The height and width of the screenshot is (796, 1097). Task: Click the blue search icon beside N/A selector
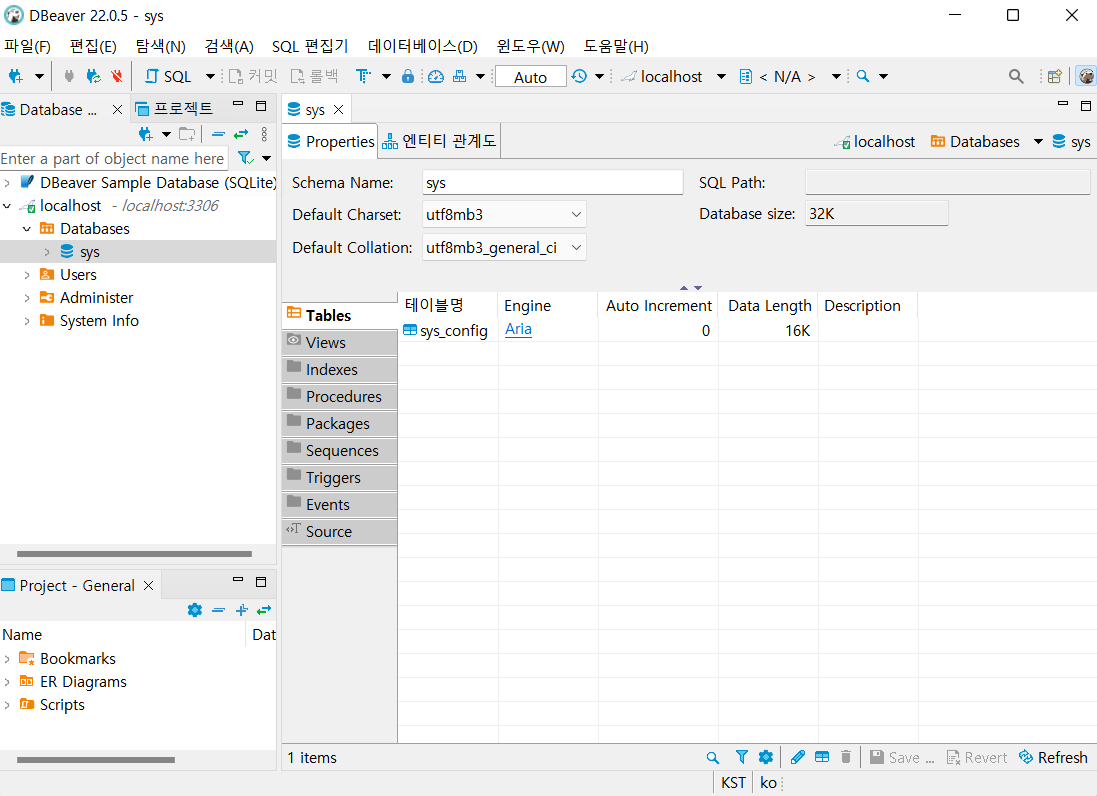pos(863,76)
